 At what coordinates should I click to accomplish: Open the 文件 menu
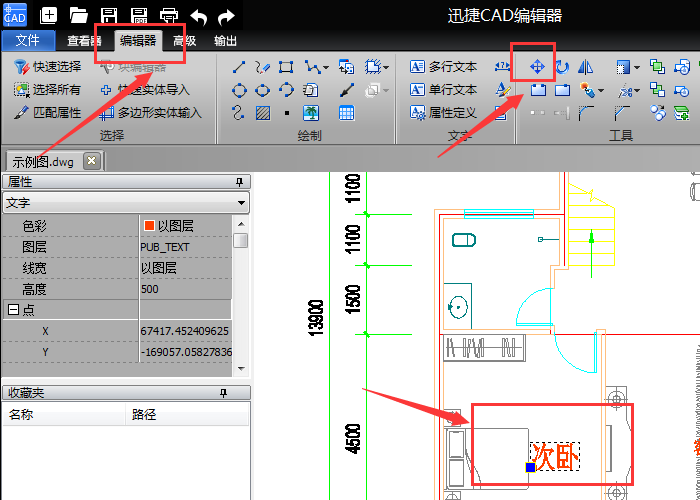(x=28, y=41)
